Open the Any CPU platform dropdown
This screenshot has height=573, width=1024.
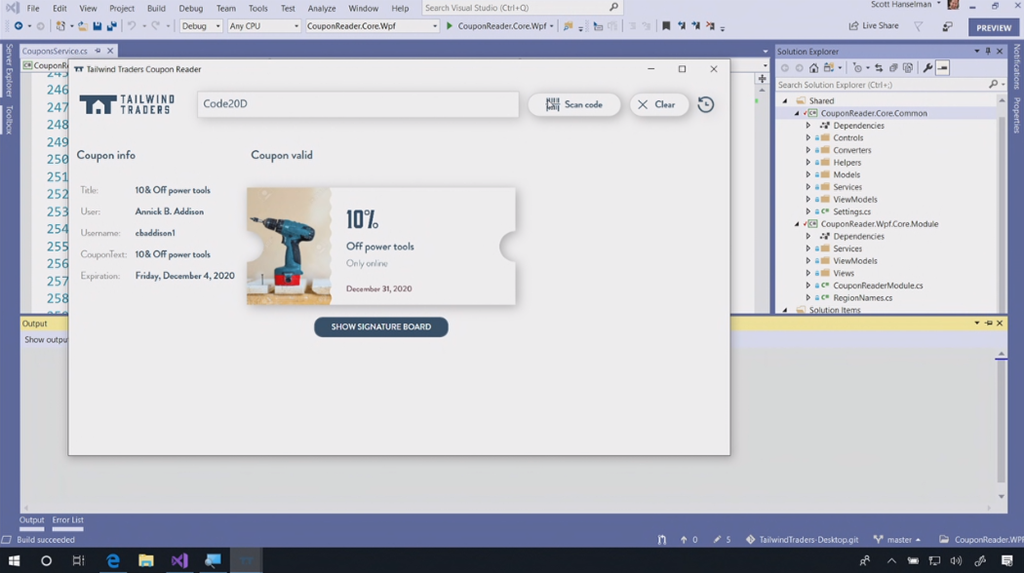pos(263,26)
